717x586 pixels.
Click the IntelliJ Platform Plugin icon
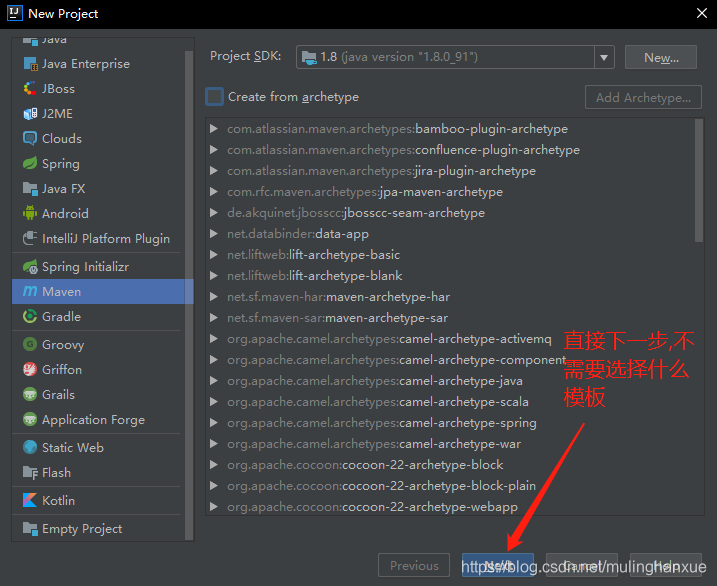30,239
